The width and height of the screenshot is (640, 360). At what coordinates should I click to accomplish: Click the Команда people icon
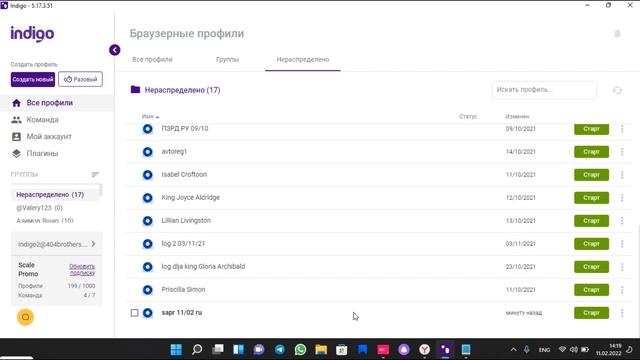tap(16, 120)
